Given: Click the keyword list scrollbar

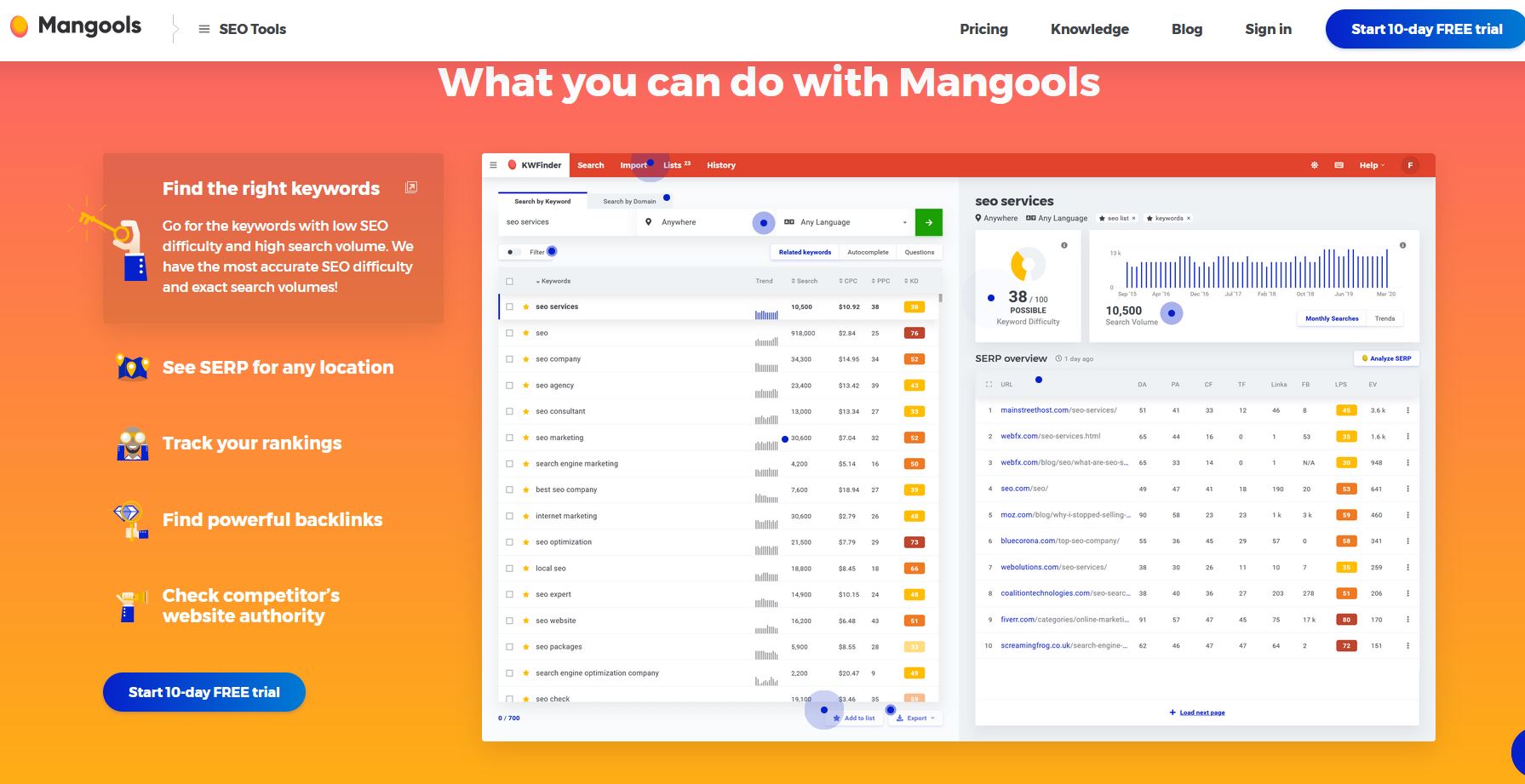Looking at the screenshot, I should (x=940, y=299).
